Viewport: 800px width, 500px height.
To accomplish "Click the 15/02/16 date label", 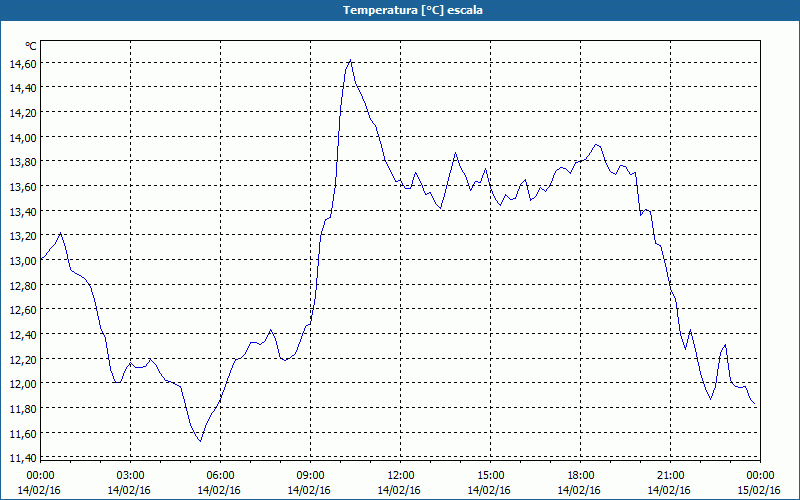I will pyautogui.click(x=759, y=490).
